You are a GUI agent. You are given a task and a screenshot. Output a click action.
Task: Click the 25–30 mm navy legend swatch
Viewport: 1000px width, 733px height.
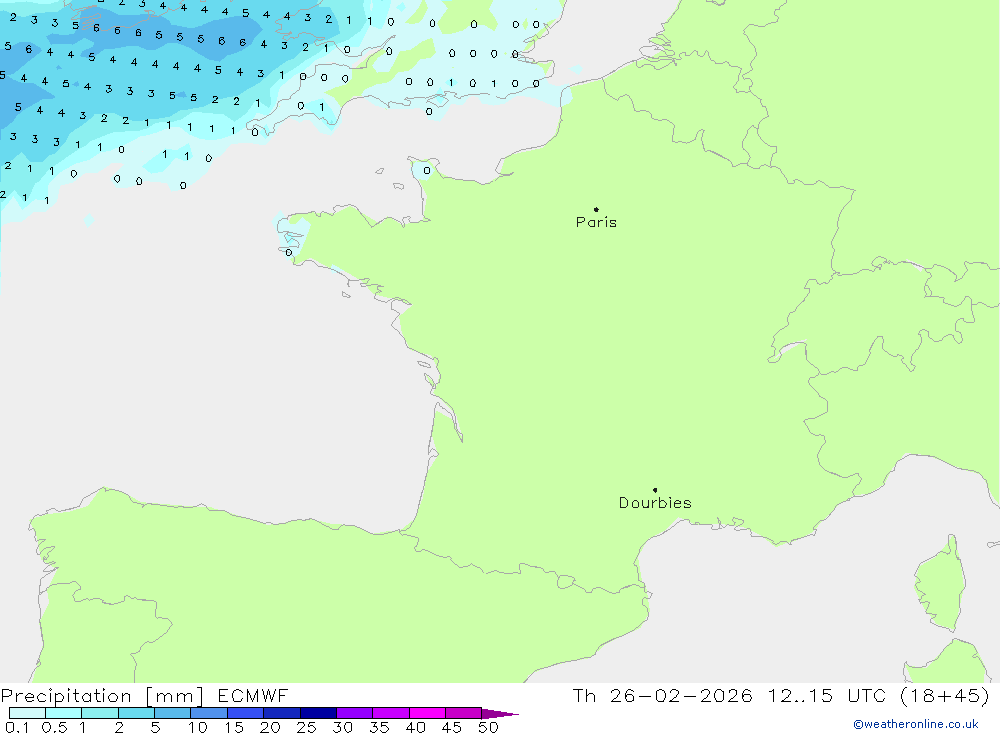tap(318, 713)
